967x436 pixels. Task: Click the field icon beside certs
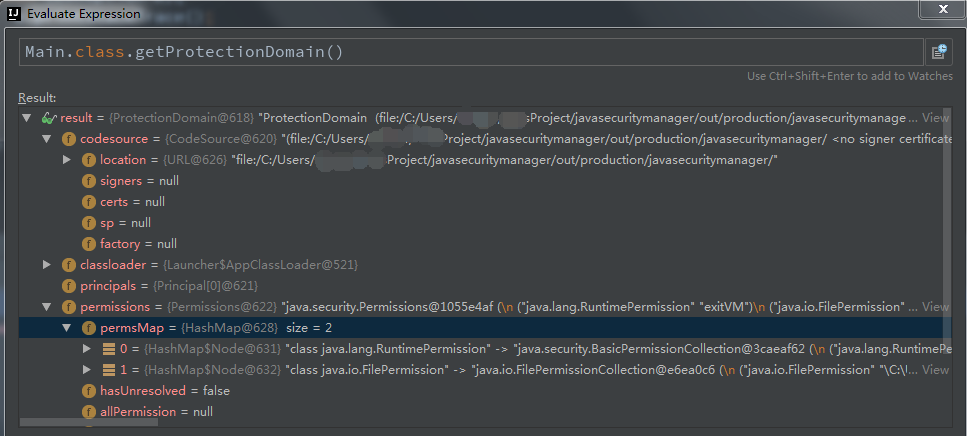coord(89,202)
